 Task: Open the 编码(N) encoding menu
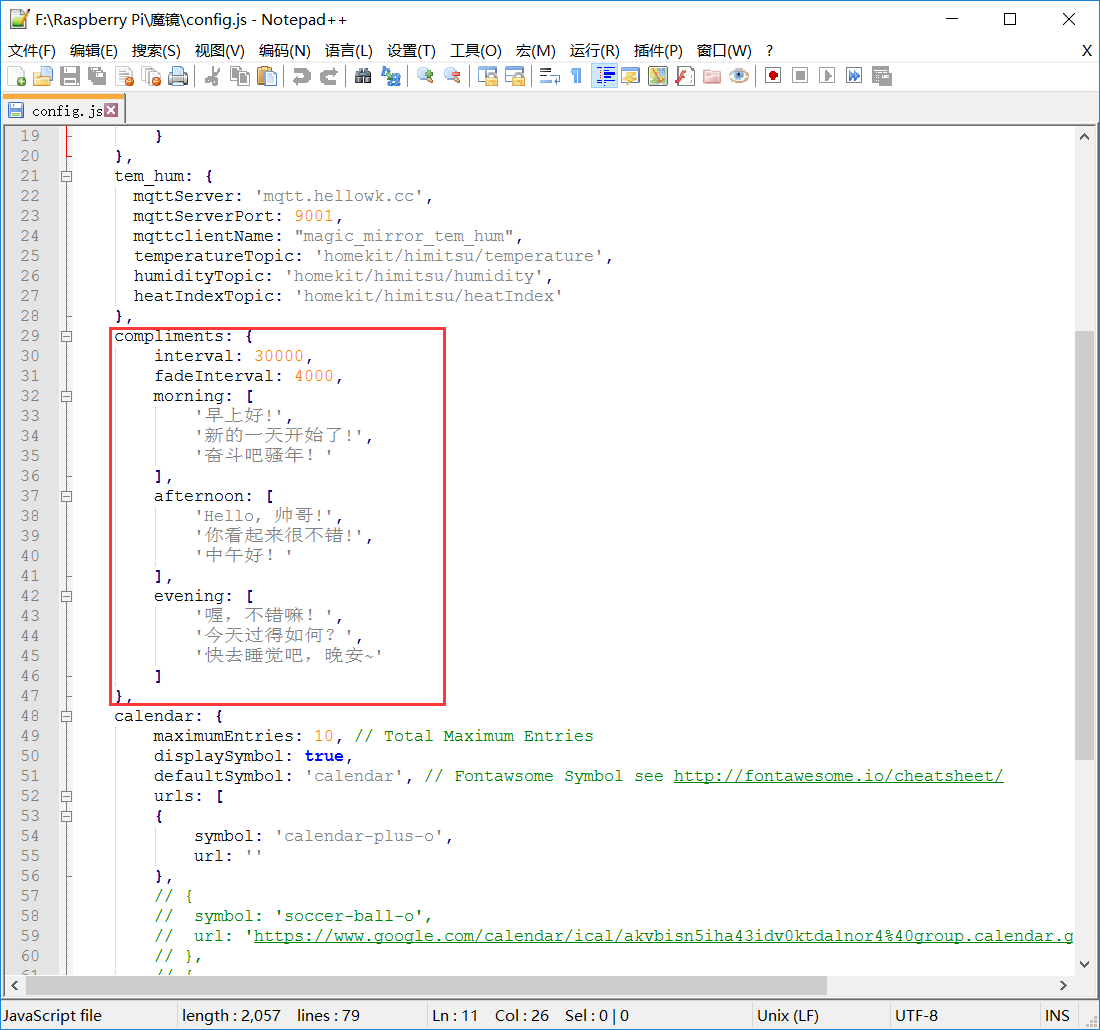284,50
